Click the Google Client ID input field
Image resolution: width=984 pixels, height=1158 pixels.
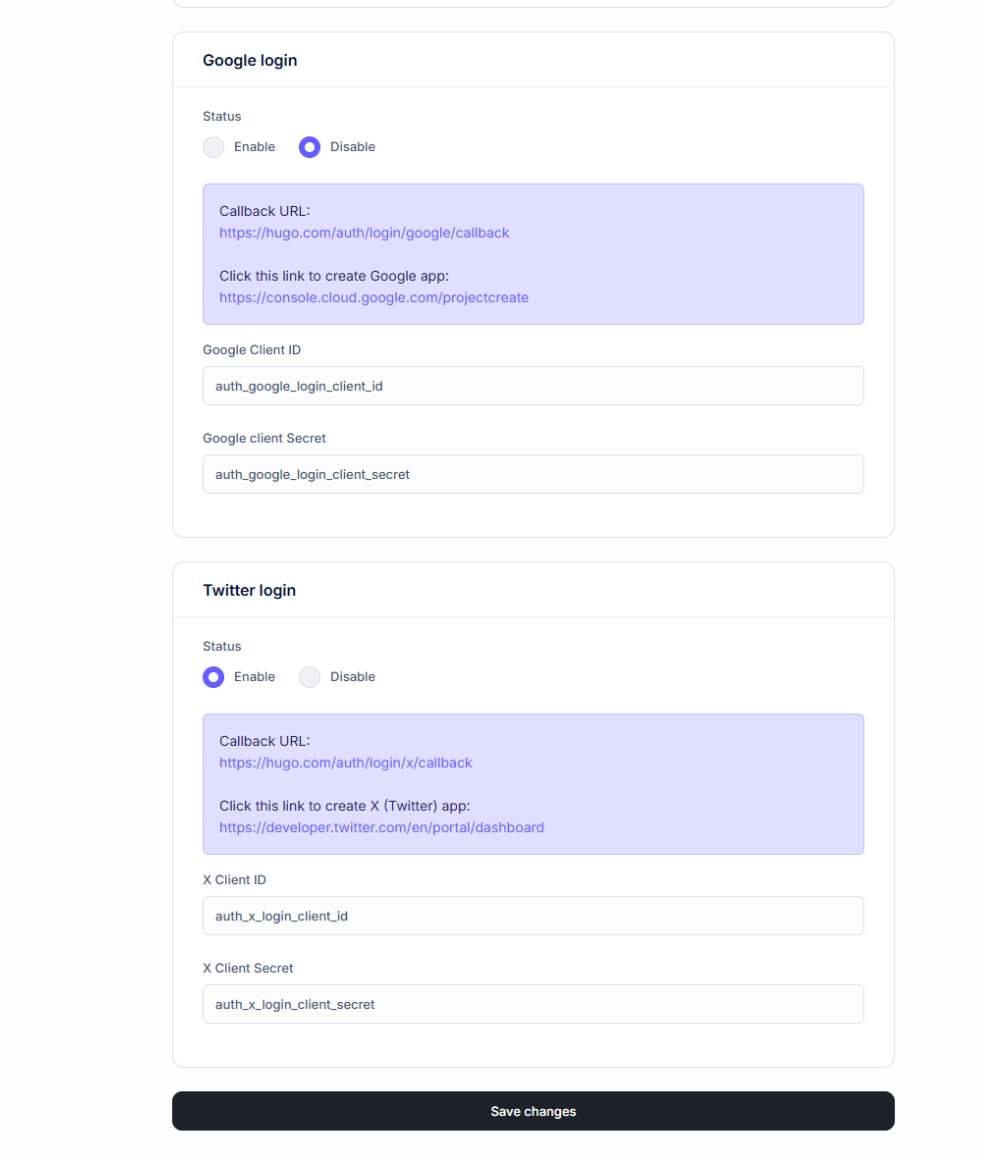click(533, 386)
